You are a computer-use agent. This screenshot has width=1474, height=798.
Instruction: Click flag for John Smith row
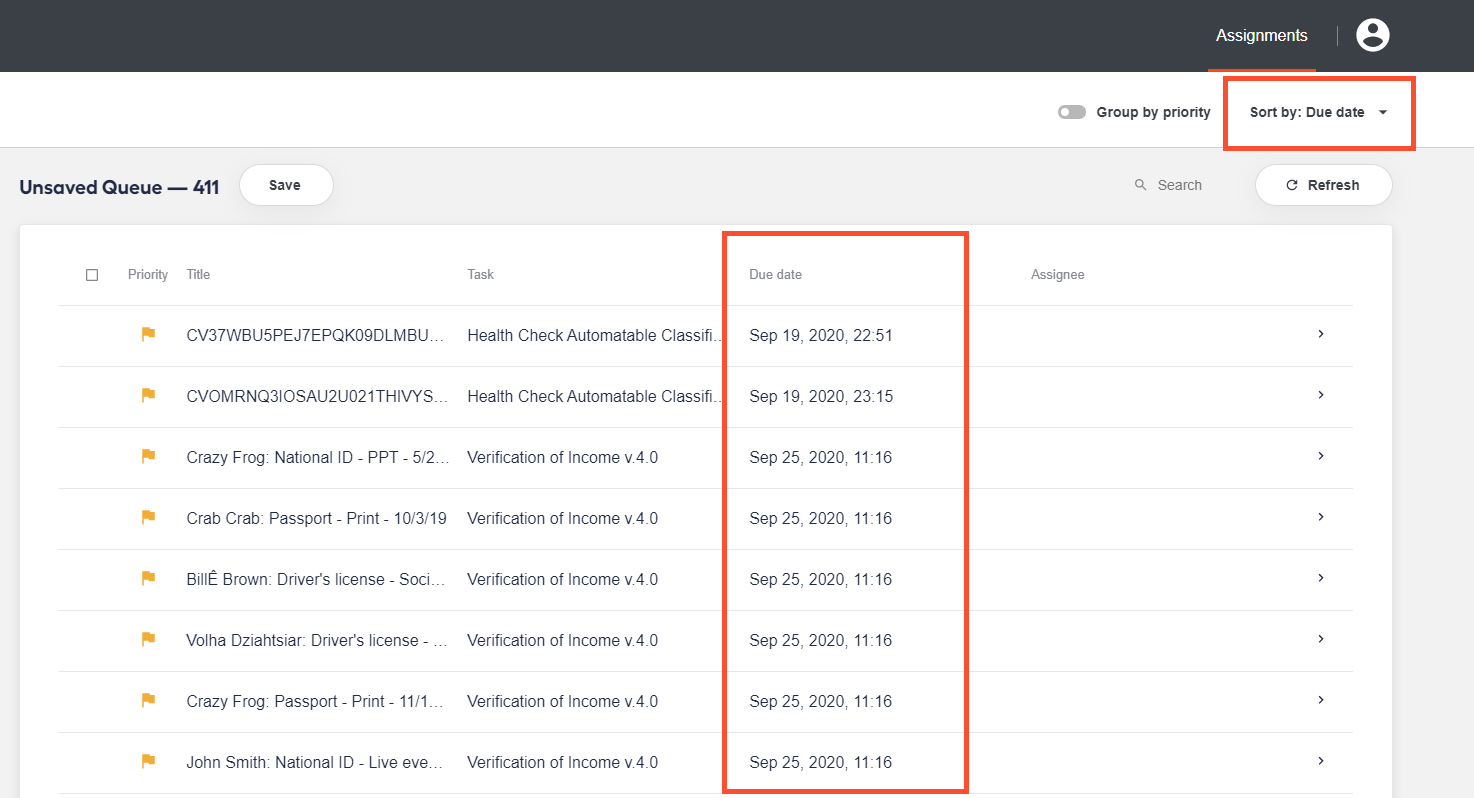(148, 762)
